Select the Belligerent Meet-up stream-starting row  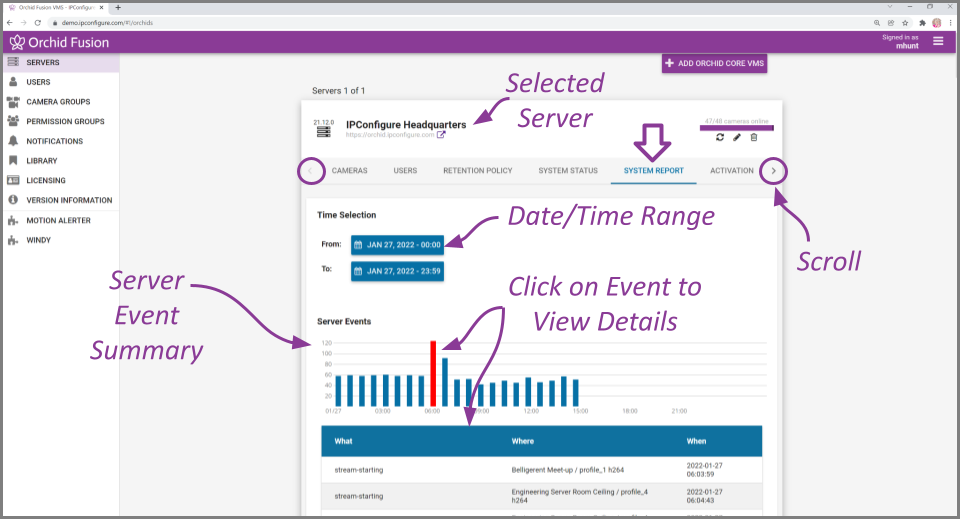[x=542, y=470]
